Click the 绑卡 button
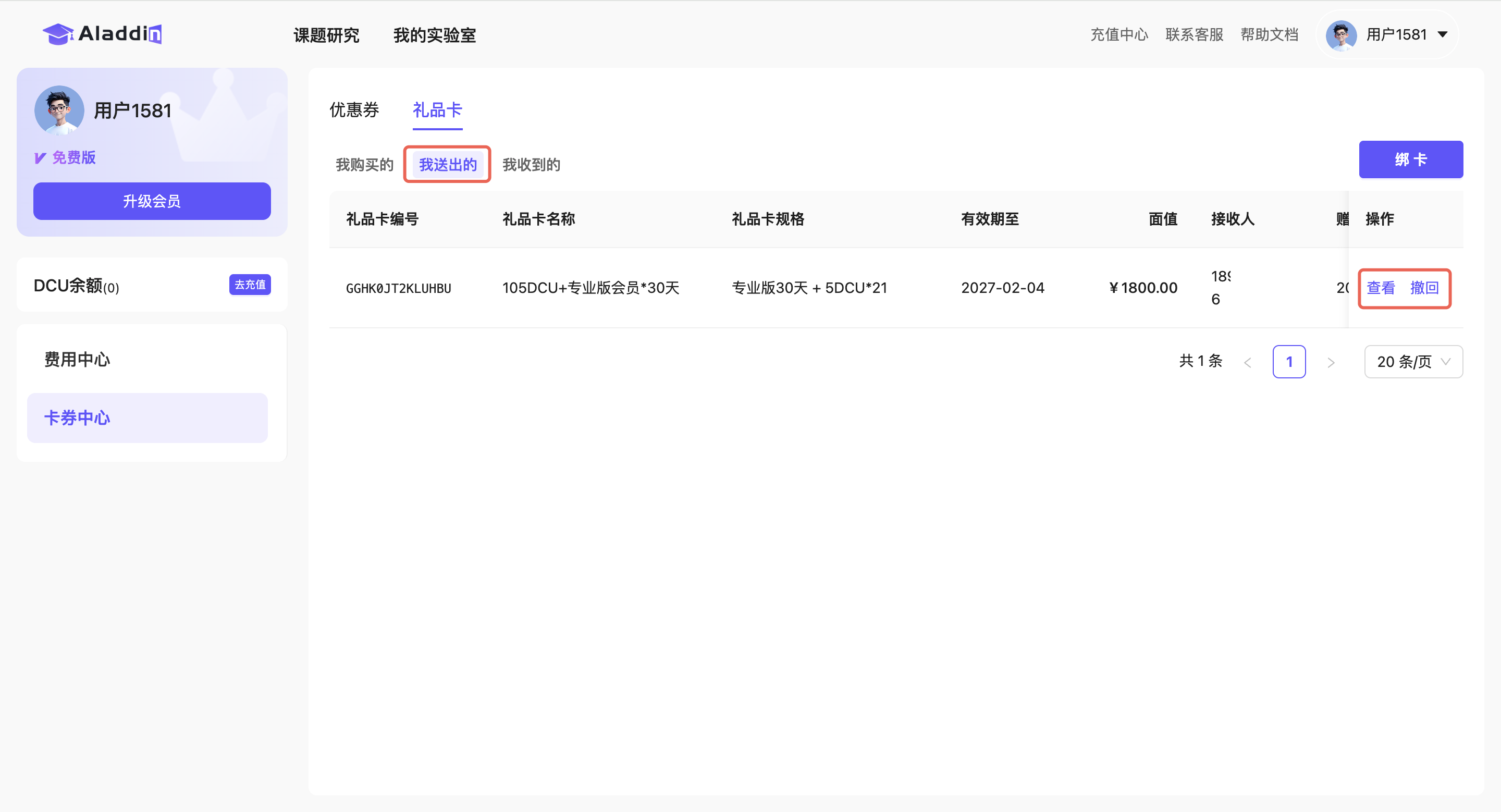The height and width of the screenshot is (812, 1501). tap(1410, 159)
